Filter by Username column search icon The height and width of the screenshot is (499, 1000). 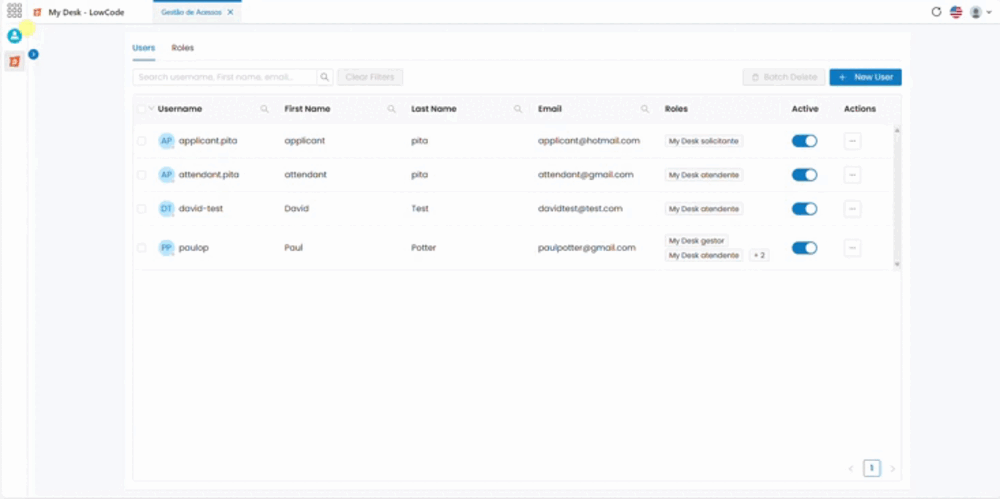265,109
